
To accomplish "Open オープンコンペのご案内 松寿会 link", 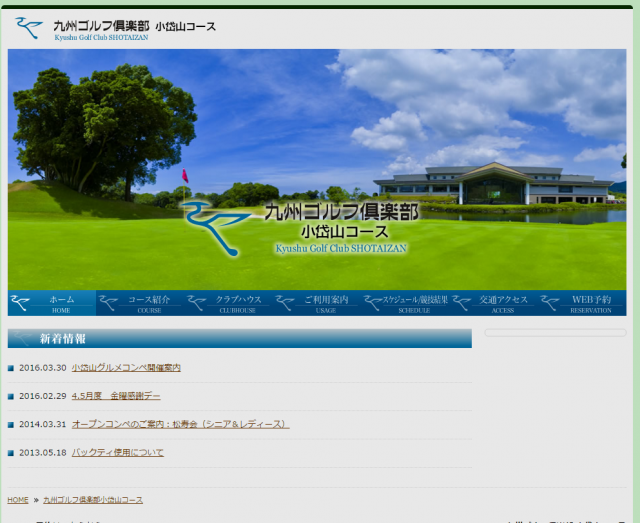I will (x=180, y=424).
